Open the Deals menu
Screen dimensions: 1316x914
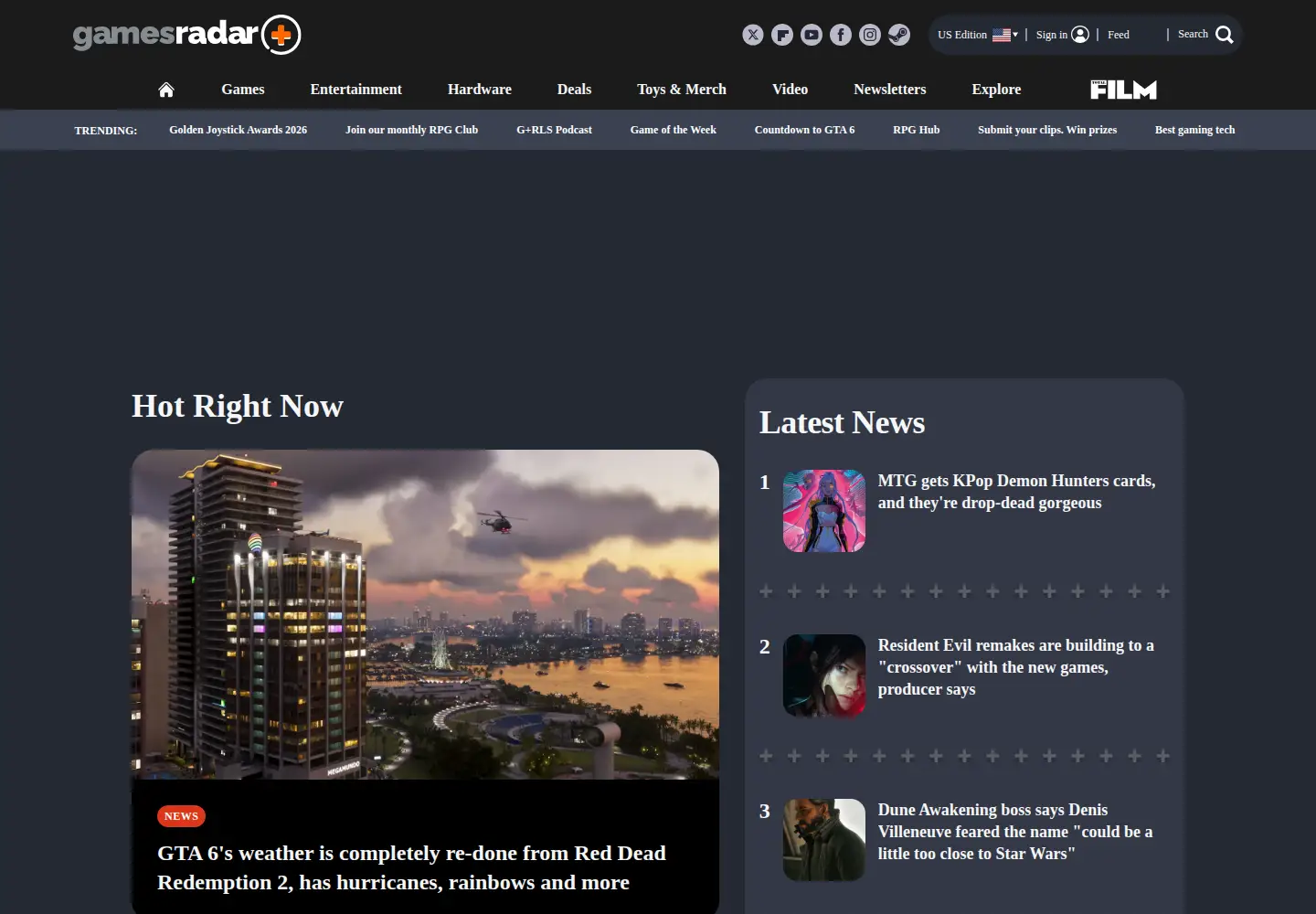[x=574, y=90]
